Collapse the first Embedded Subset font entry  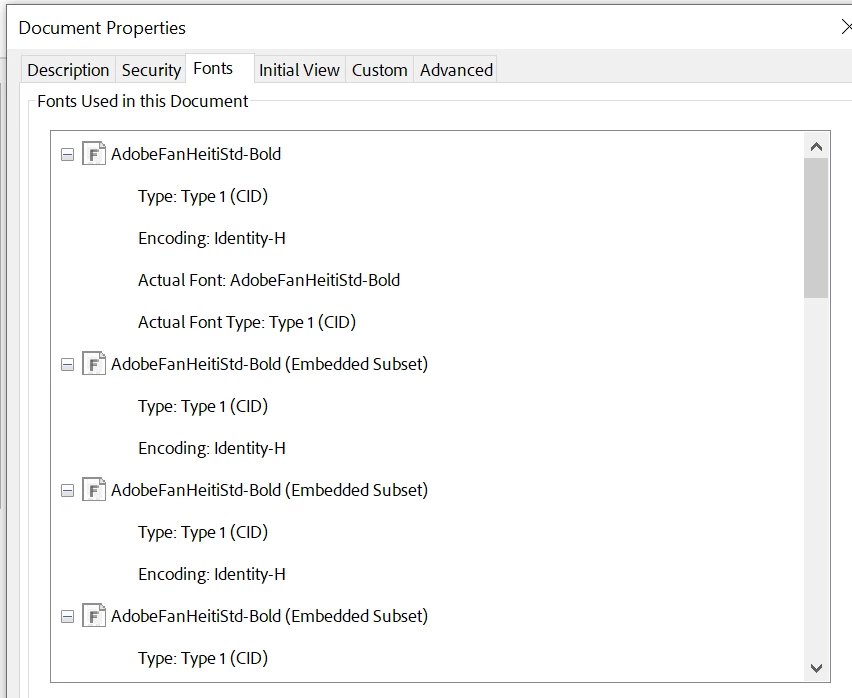(67, 364)
